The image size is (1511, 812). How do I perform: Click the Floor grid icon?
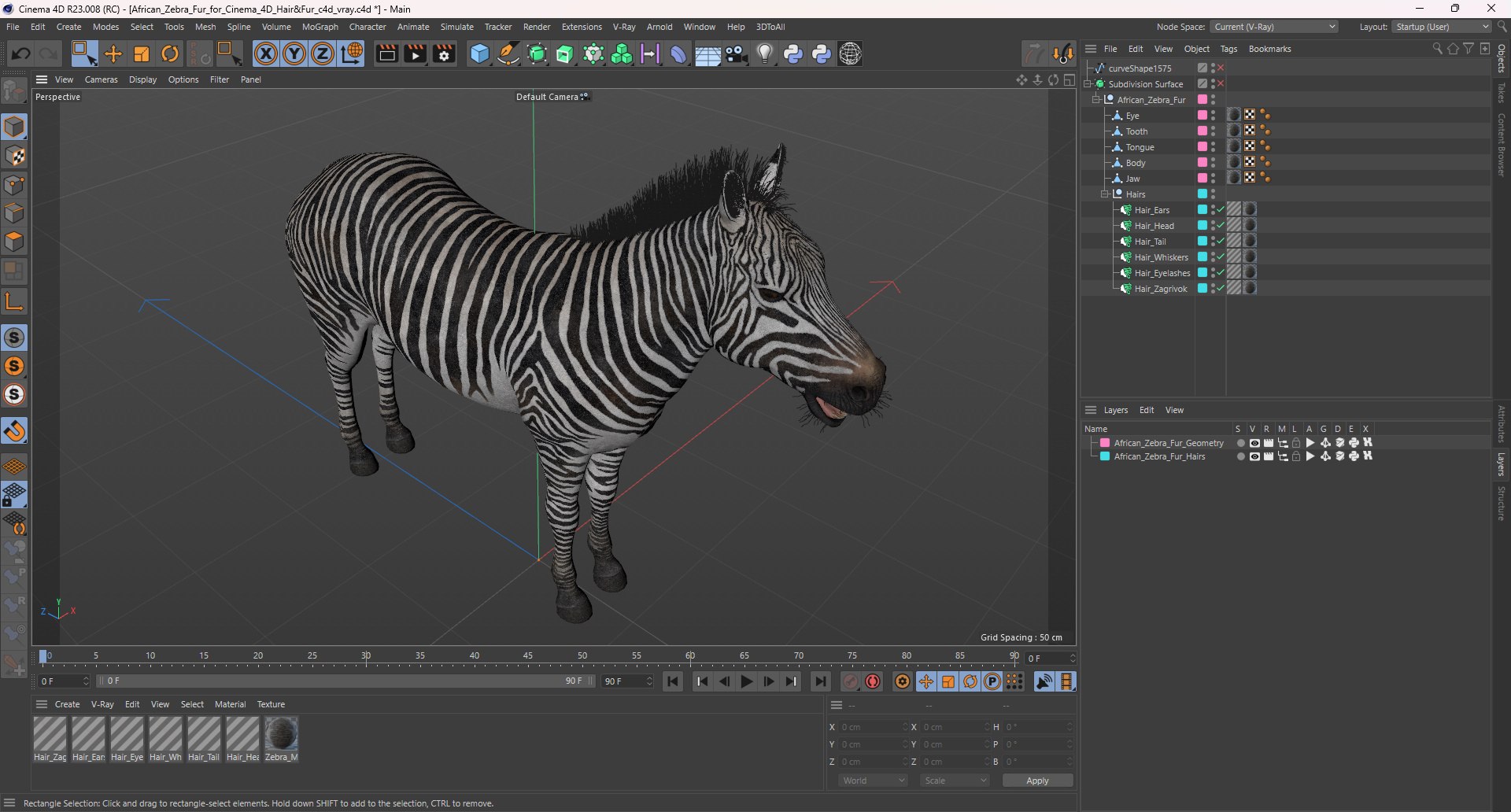[x=707, y=54]
